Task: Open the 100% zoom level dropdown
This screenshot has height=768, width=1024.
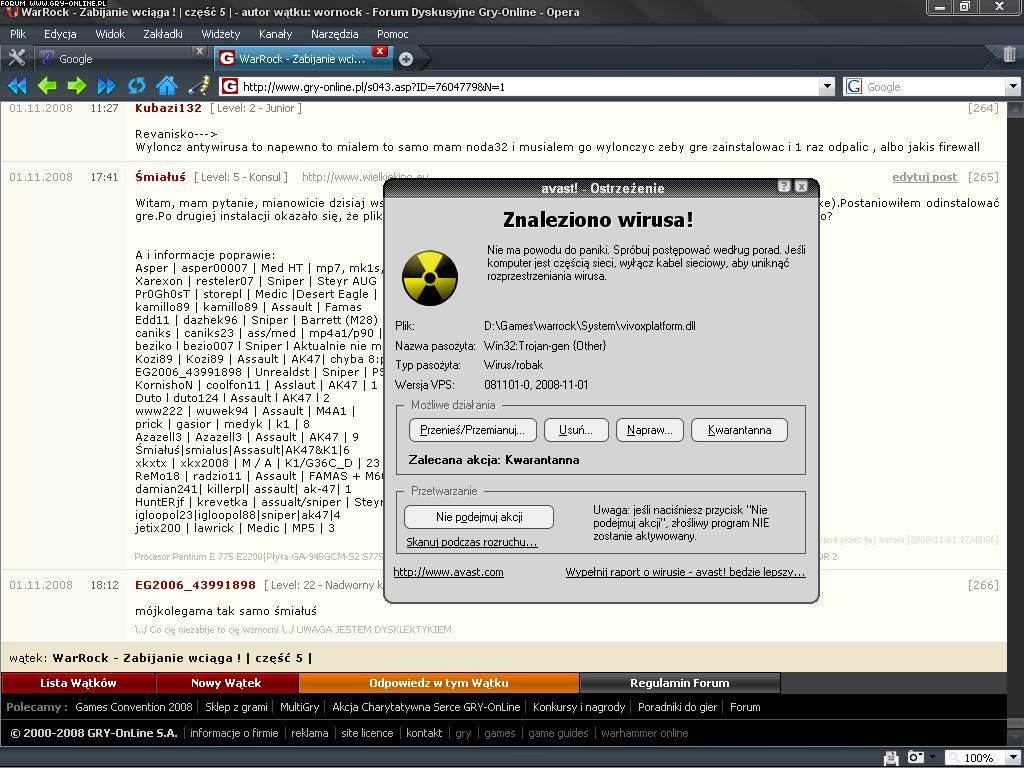Action: (x=1012, y=758)
